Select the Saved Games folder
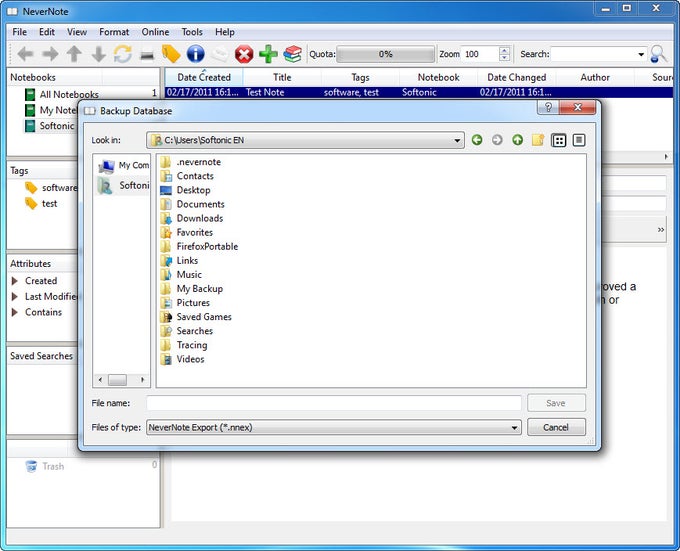The width and height of the screenshot is (680, 551). (x=196, y=317)
